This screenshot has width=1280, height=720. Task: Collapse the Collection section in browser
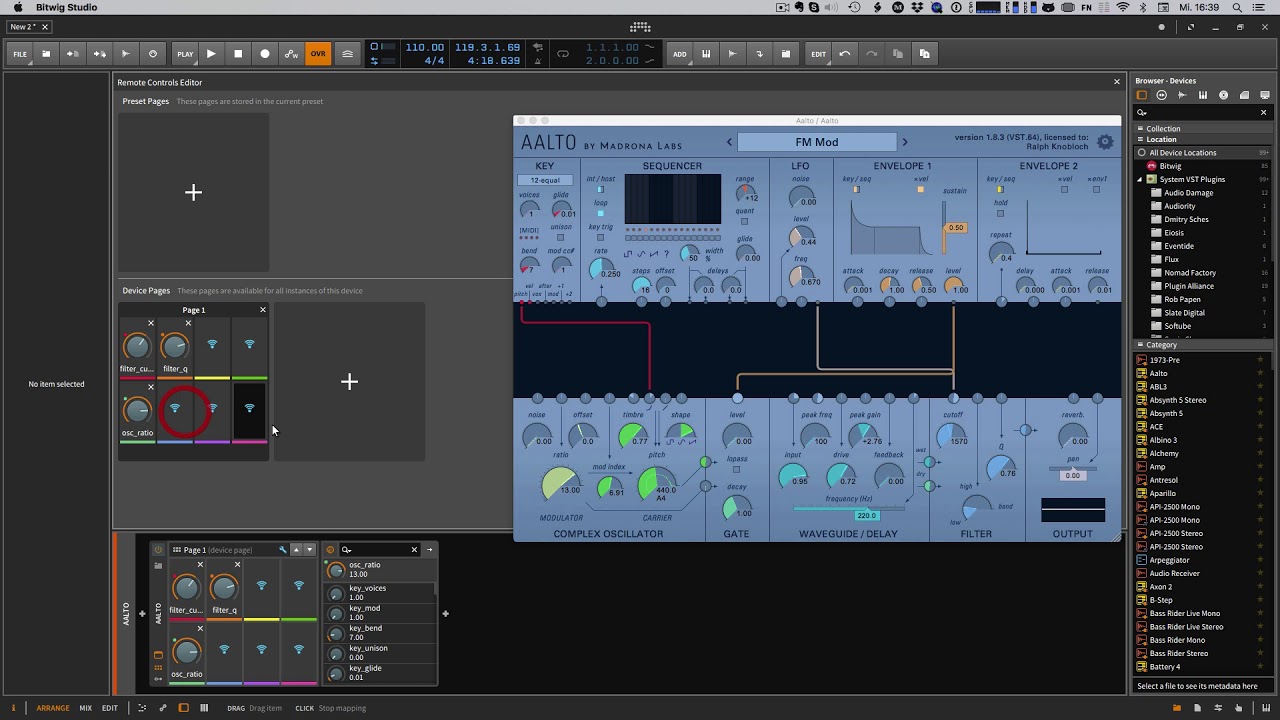coord(1140,129)
